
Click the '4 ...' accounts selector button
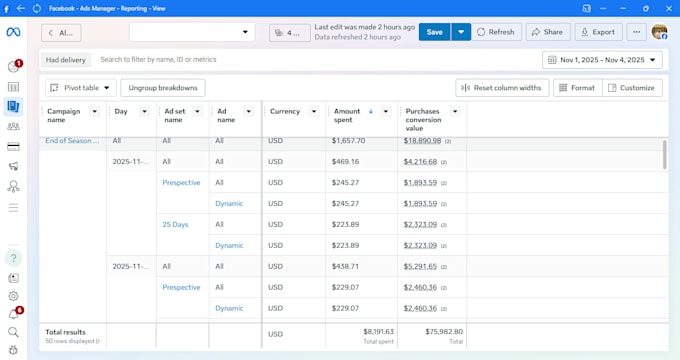click(x=290, y=33)
